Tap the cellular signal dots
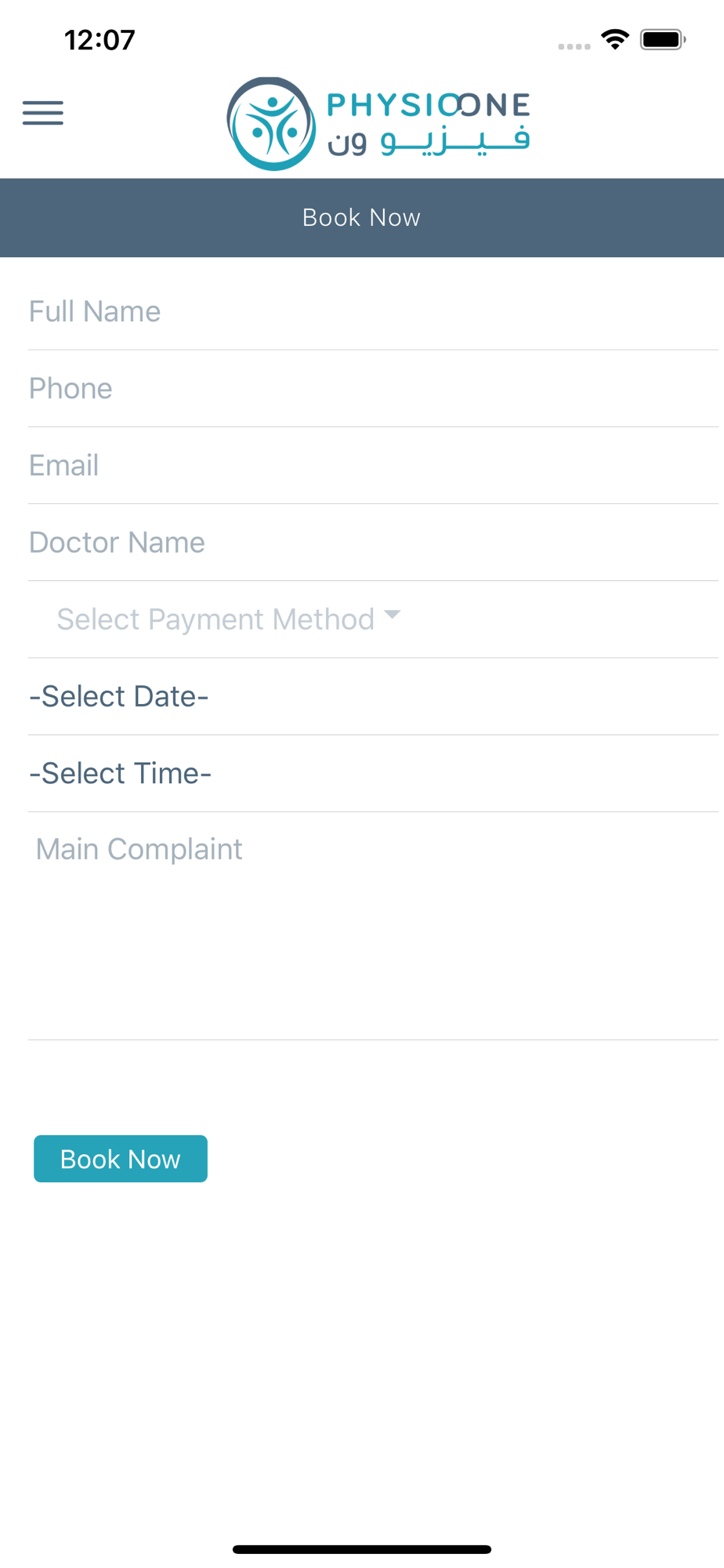Screen dimensions: 724x1568 click(574, 46)
